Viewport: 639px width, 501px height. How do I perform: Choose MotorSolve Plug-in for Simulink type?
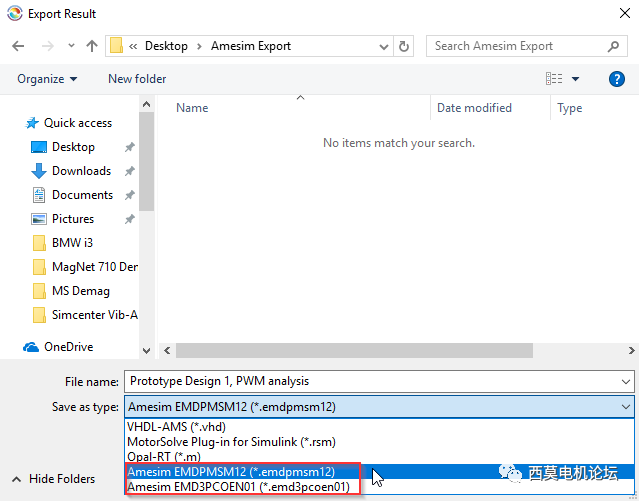click(x=379, y=442)
